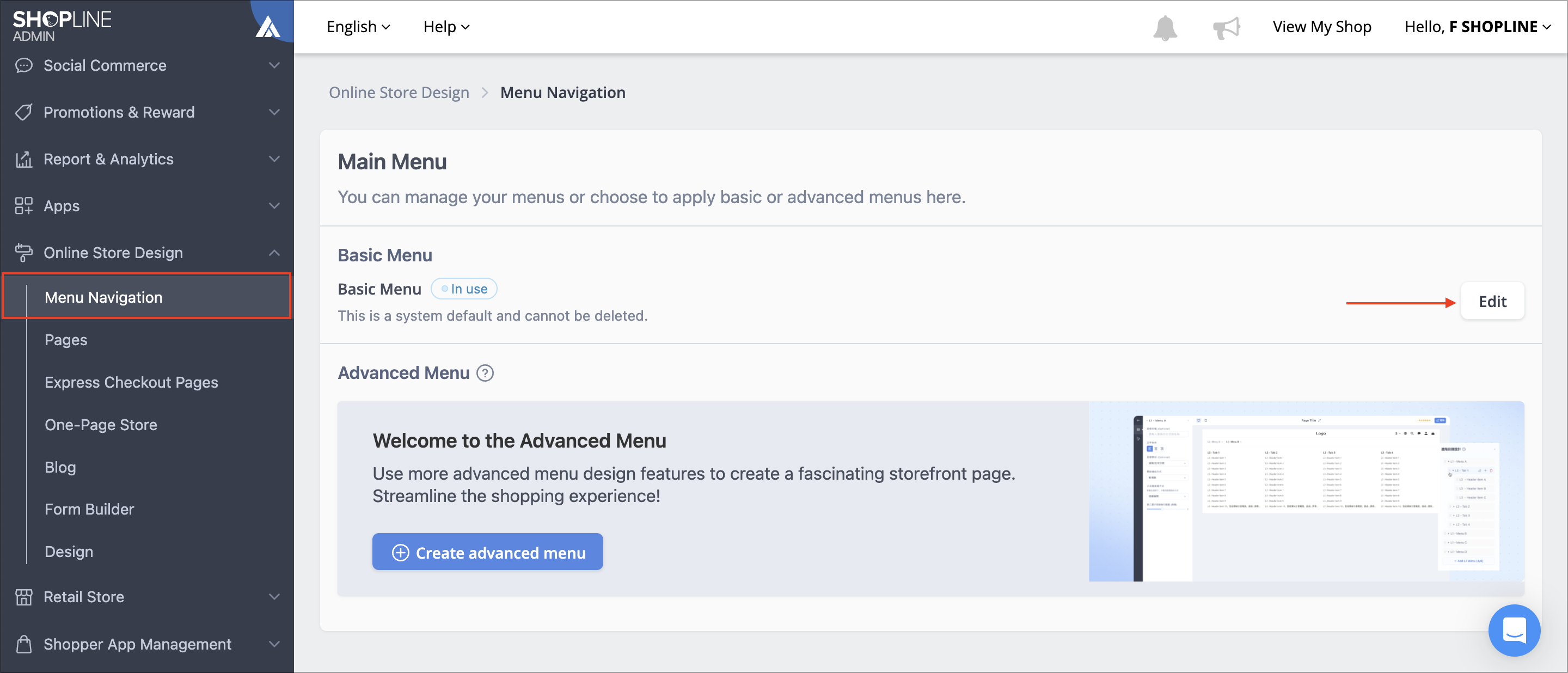The height and width of the screenshot is (673, 1568).
Task: Click the In use status badge
Action: pyautogui.click(x=464, y=289)
